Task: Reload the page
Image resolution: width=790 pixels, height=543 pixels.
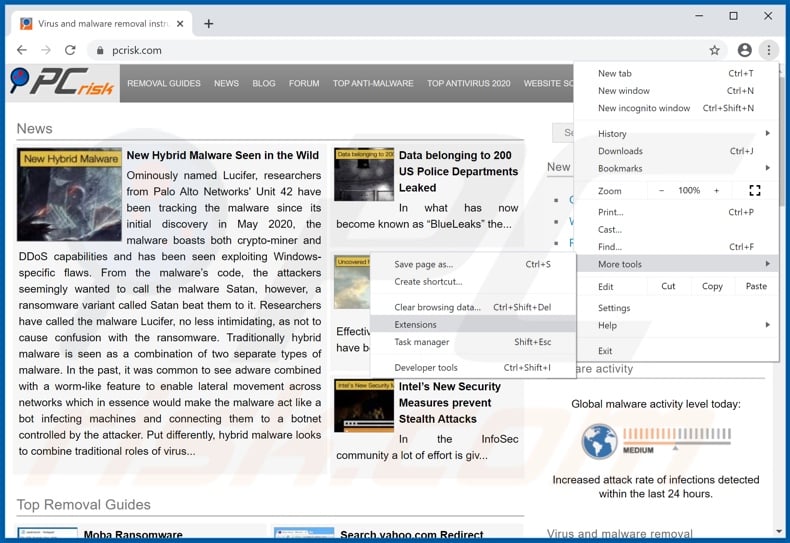Action: (70, 50)
